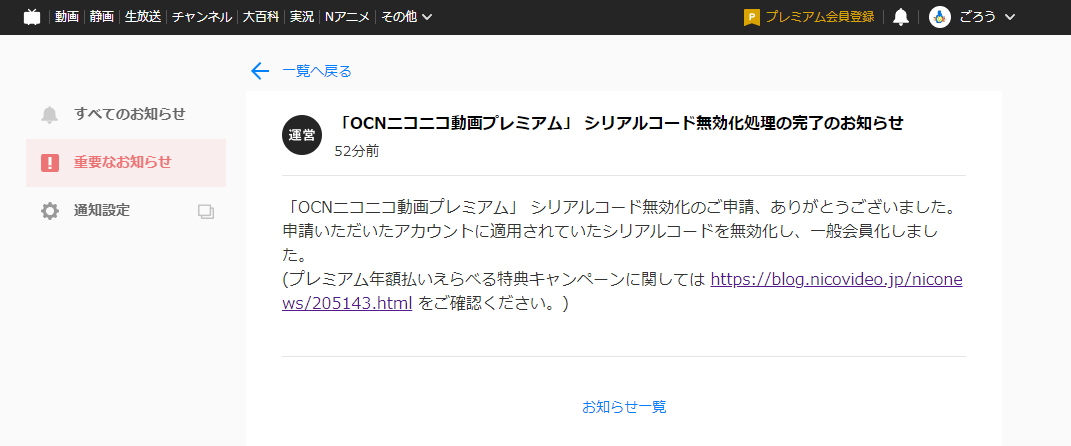Screen dimensions: 1071x446
Task: Select 実況 in the top navigation
Action: click(x=302, y=17)
